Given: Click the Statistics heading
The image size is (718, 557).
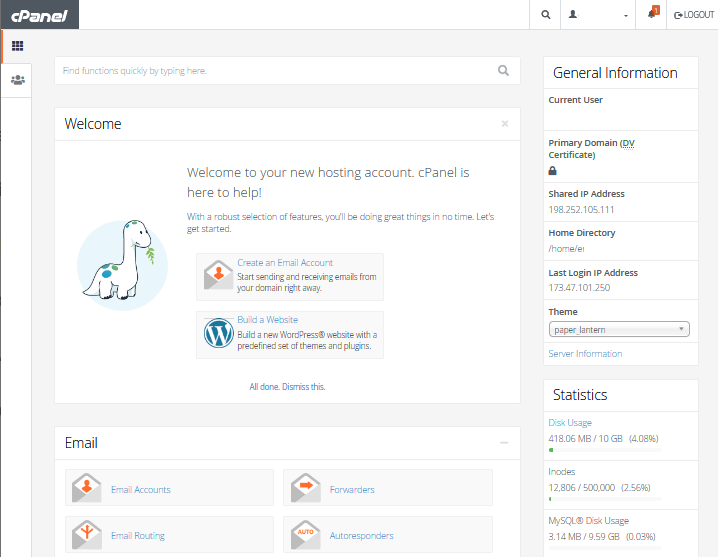Looking at the screenshot, I should pos(580,395).
